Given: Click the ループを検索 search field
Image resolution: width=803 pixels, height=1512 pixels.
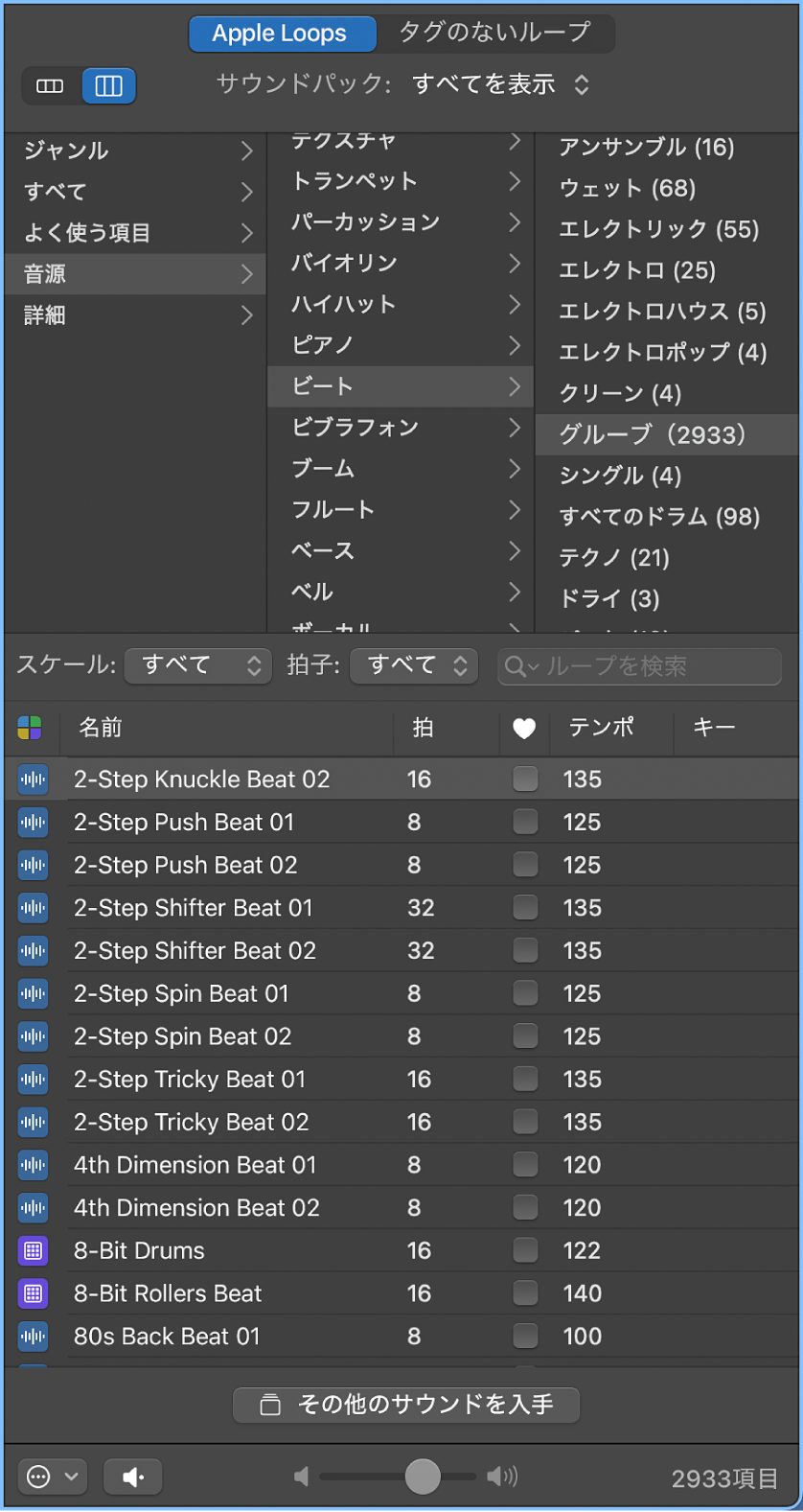Looking at the screenshot, I should [639, 666].
